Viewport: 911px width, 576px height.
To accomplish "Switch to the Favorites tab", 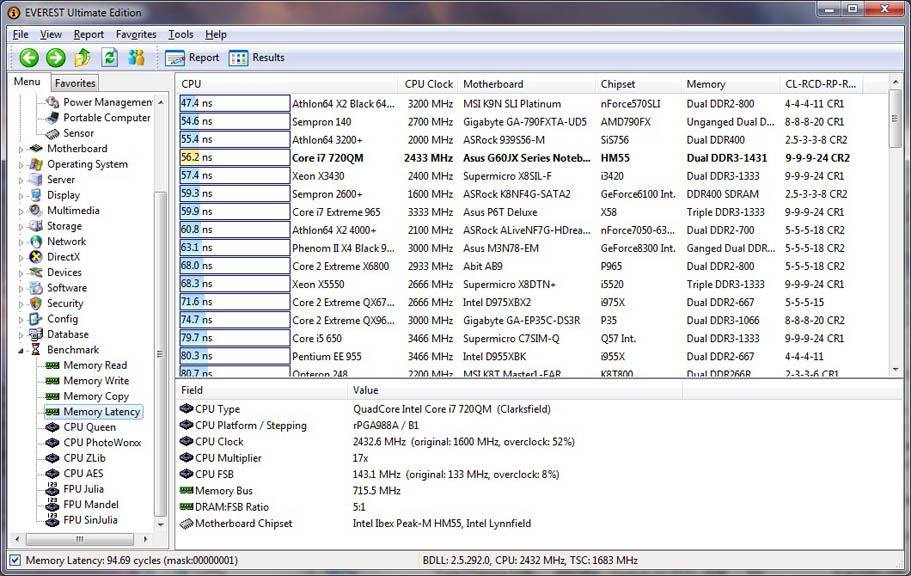I will [75, 83].
